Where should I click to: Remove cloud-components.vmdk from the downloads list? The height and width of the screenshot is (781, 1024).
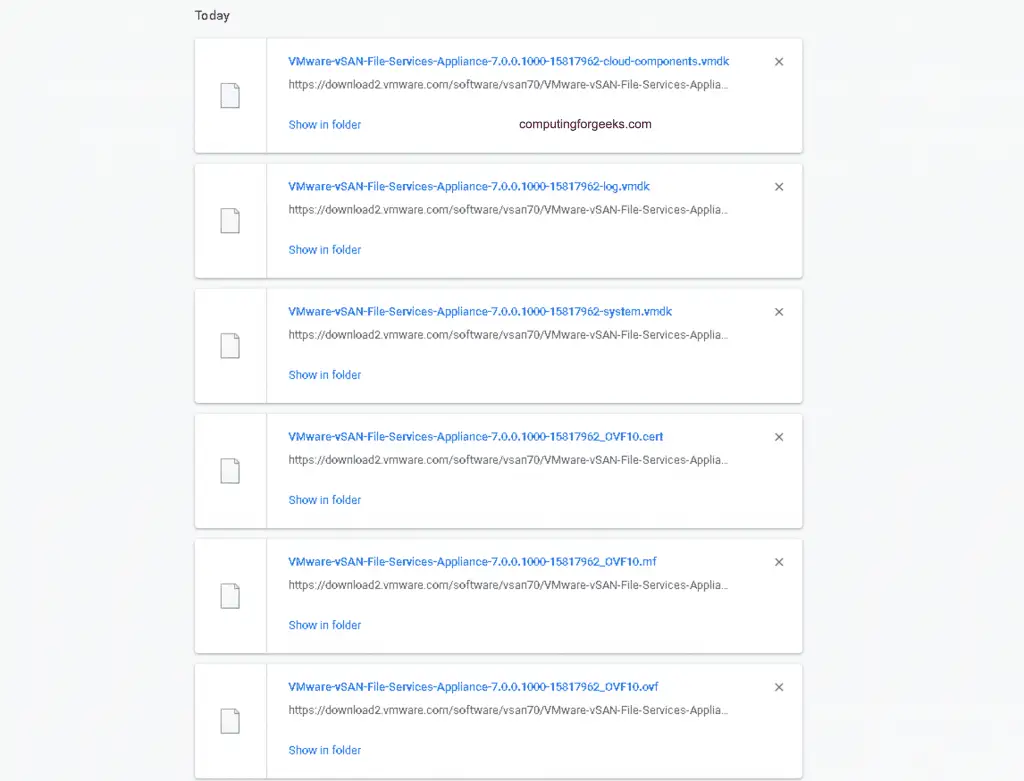coord(779,62)
